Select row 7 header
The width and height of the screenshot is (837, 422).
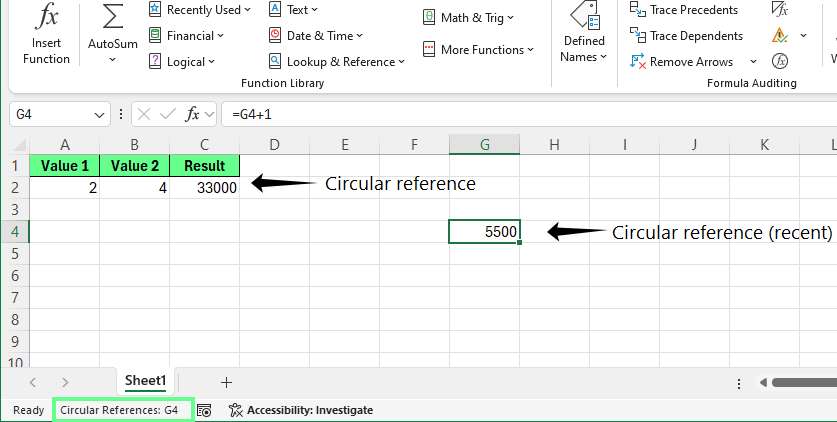15,297
